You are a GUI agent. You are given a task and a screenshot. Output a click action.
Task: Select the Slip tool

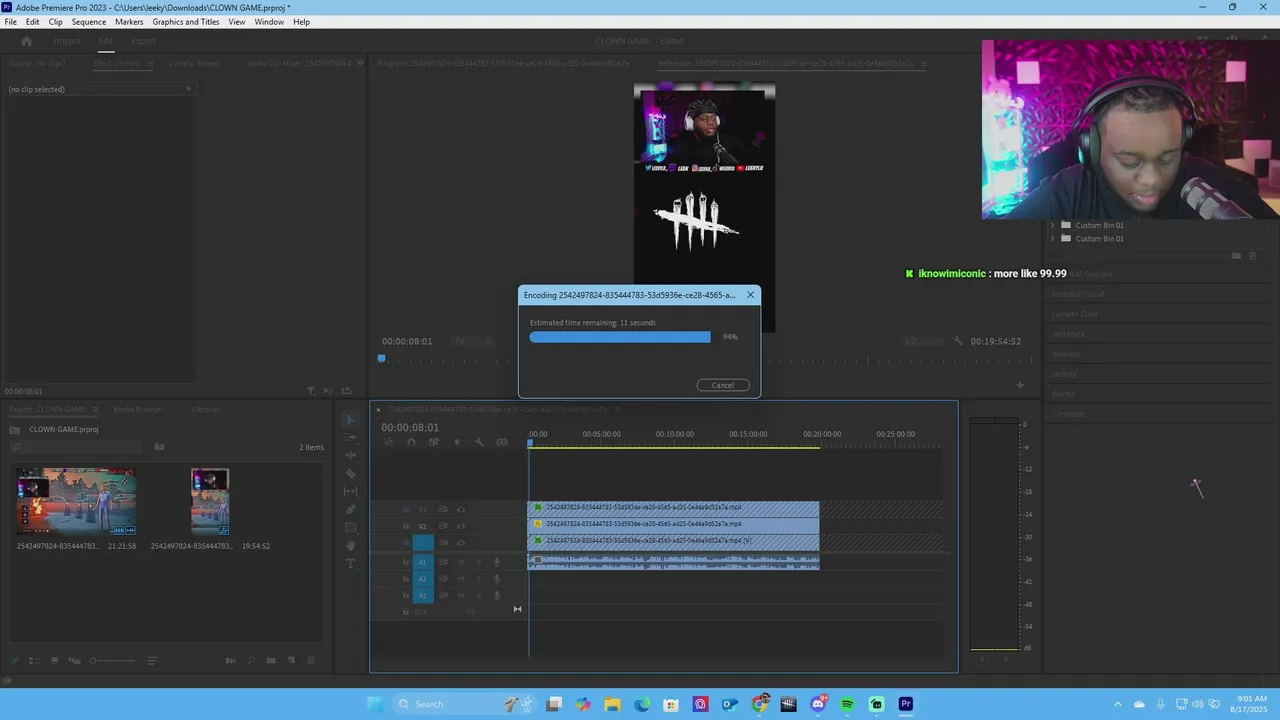pos(350,492)
